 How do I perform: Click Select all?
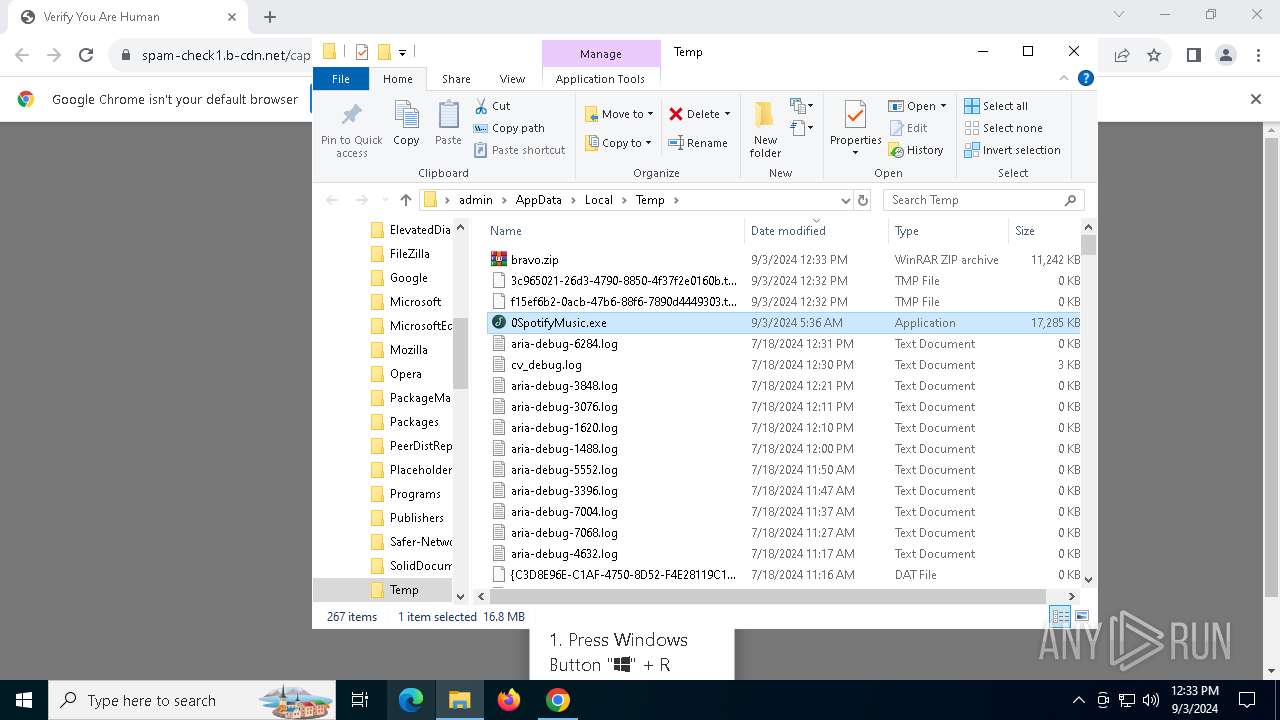point(996,106)
